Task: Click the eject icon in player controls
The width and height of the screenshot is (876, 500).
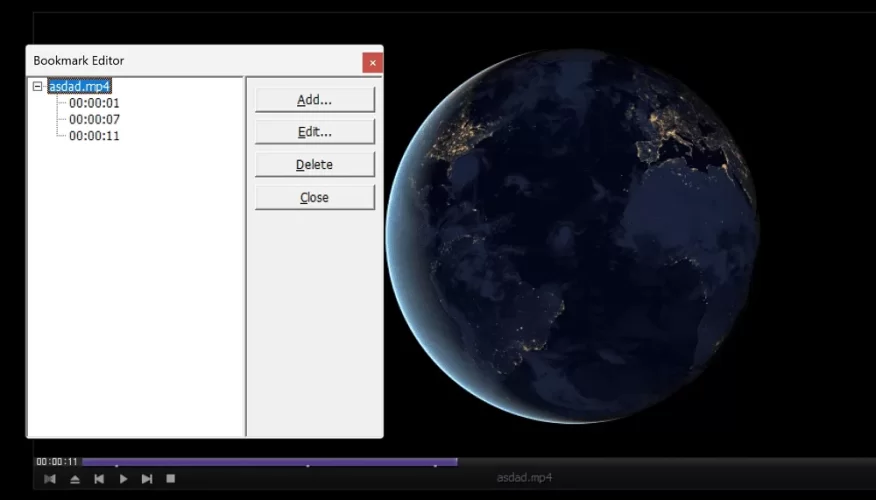Action: tap(75, 479)
